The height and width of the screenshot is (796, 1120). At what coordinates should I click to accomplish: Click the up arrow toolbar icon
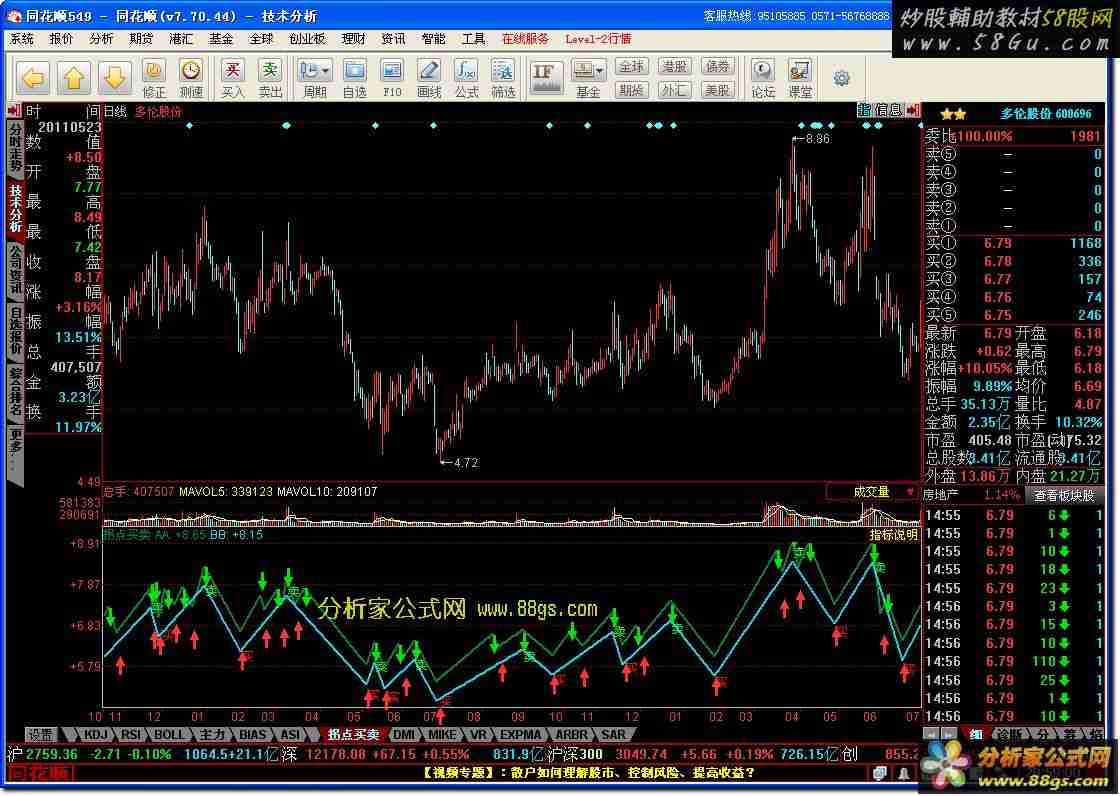[74, 77]
